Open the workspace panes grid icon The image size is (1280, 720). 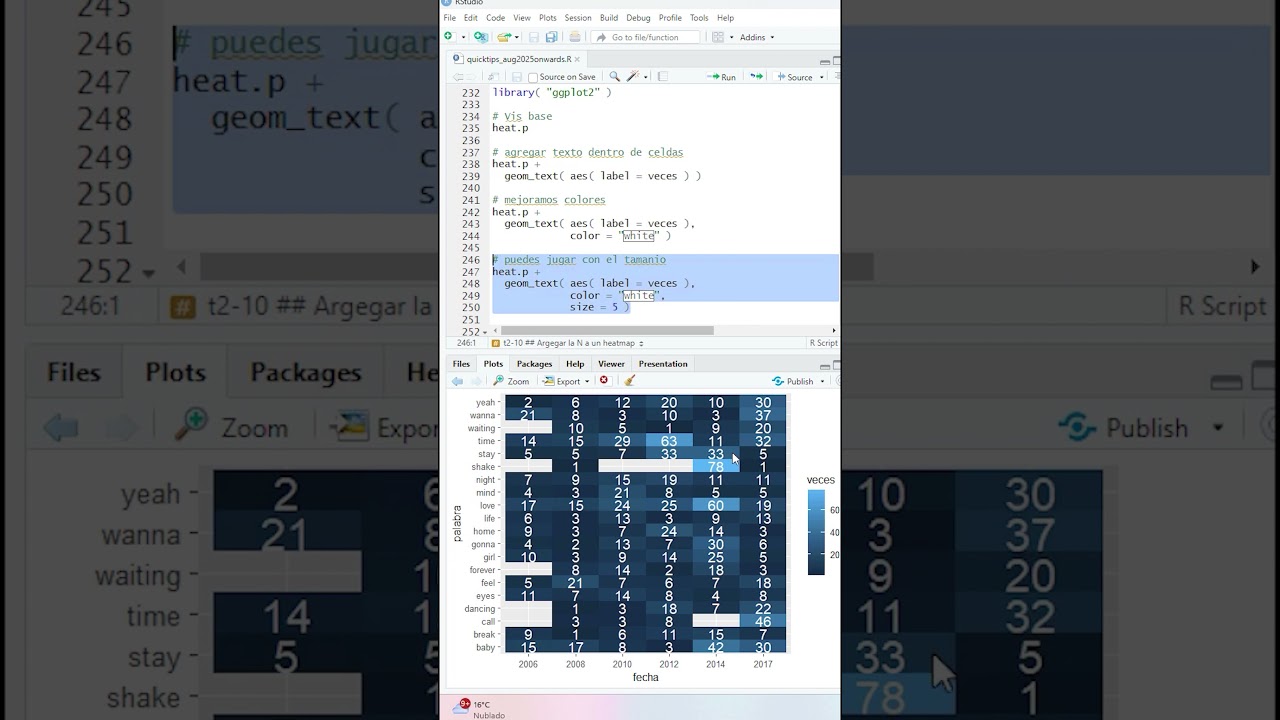coord(717,37)
